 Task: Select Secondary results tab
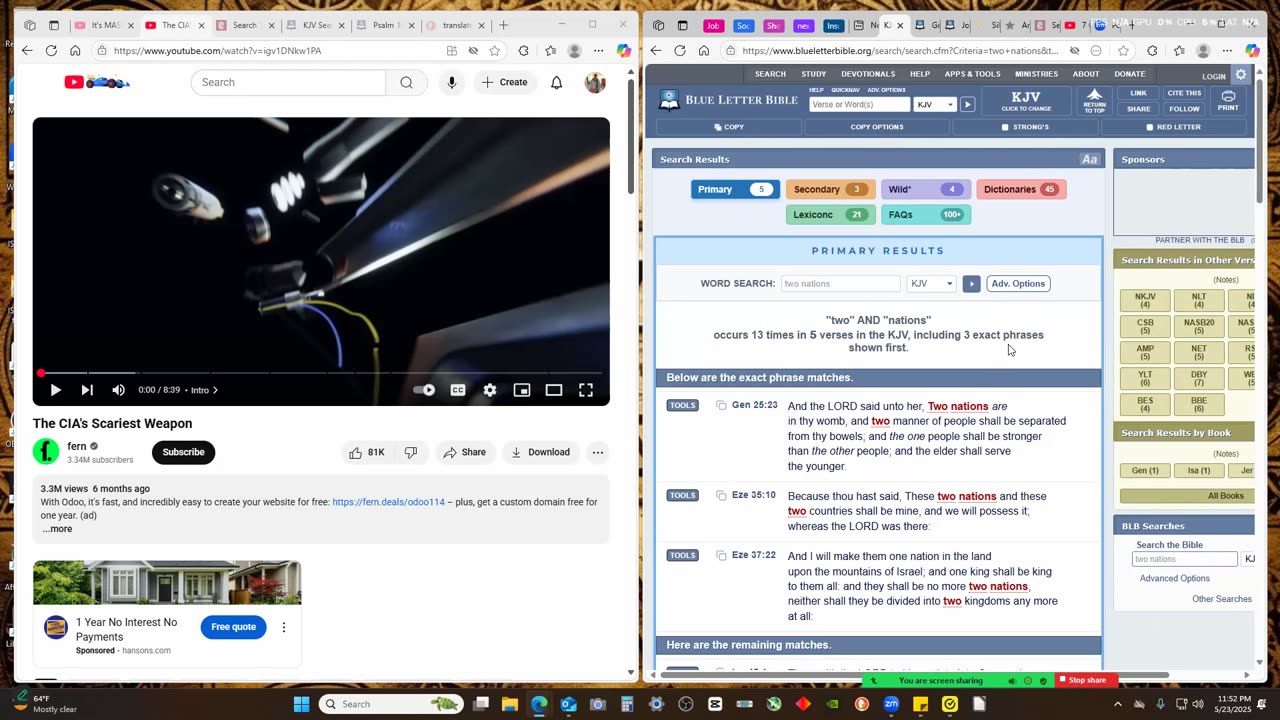(x=830, y=189)
